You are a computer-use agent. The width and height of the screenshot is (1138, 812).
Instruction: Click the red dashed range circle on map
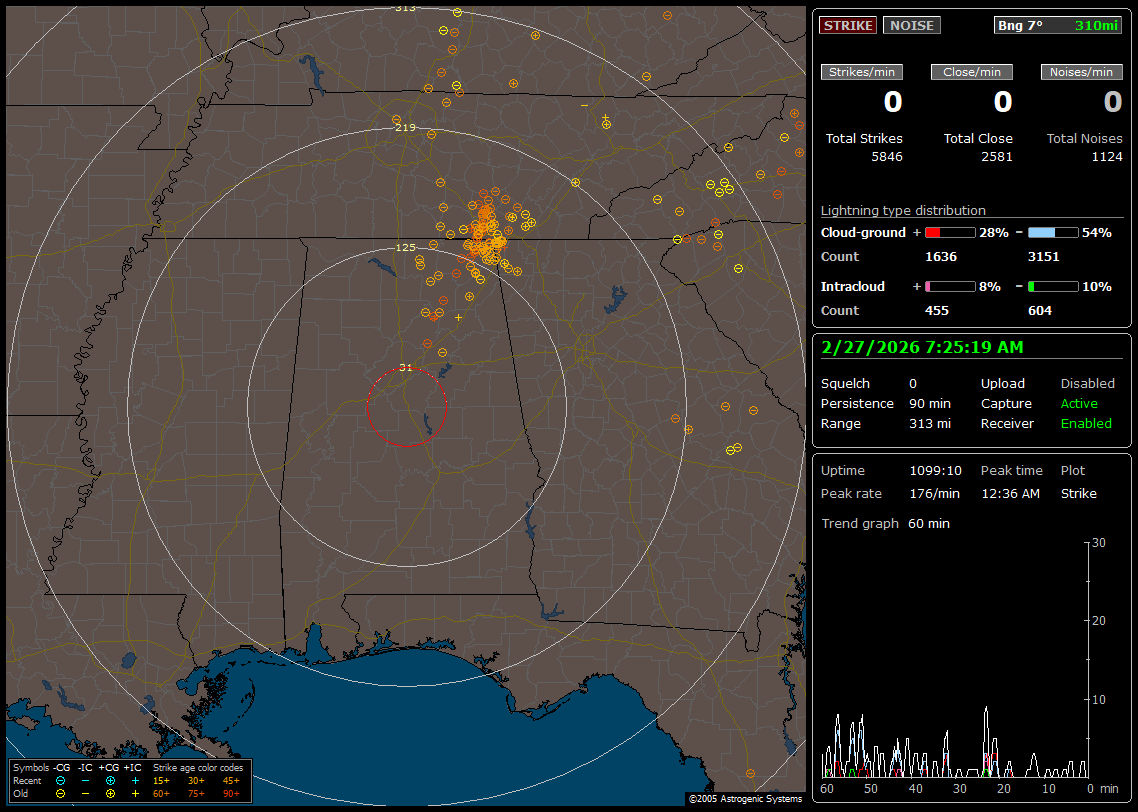[x=368, y=407]
